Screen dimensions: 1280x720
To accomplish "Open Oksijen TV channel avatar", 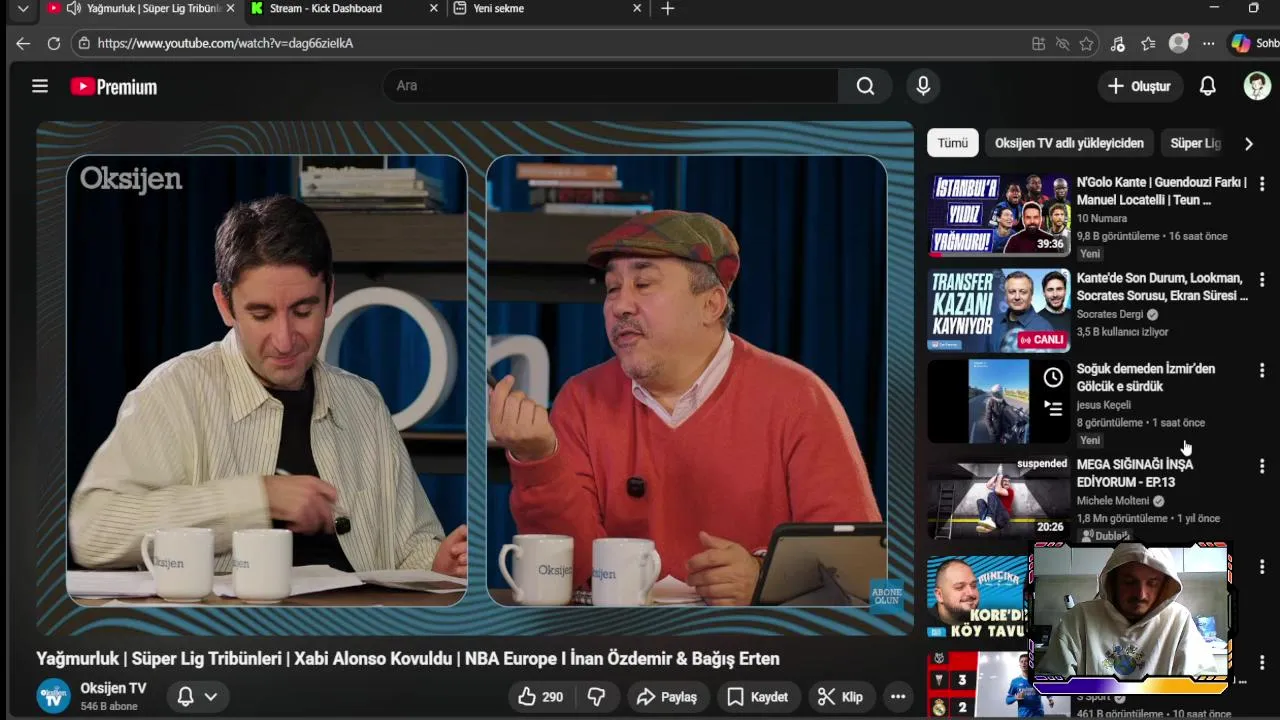I will (x=53, y=696).
